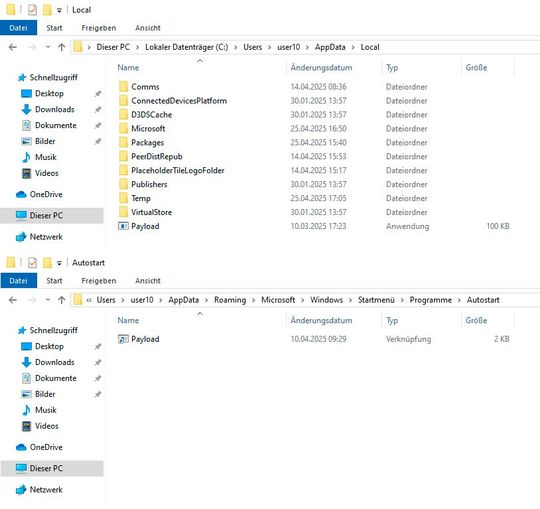Image resolution: width=540 pixels, height=509 pixels.
Task: Navigate to Windows breadcrumb in Autostart window
Action: coord(326,300)
